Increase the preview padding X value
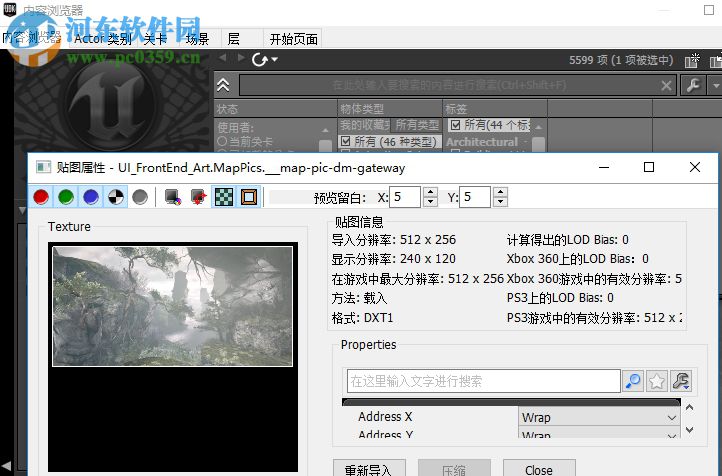This screenshot has height=476, width=722. (430, 192)
